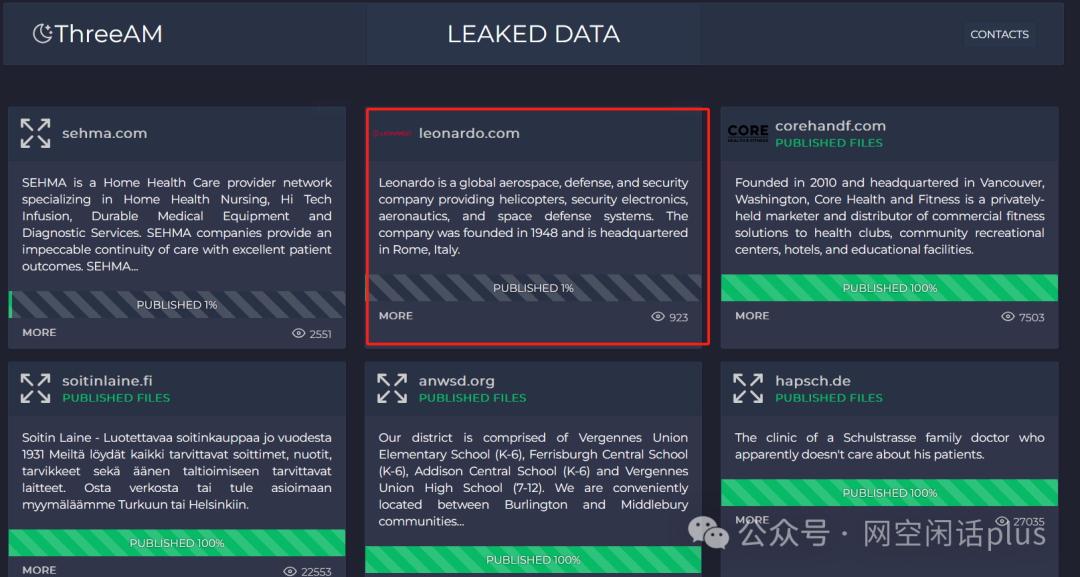This screenshot has width=1080, height=577.
Task: Open MORE on the sehma.com card
Action: 39,333
